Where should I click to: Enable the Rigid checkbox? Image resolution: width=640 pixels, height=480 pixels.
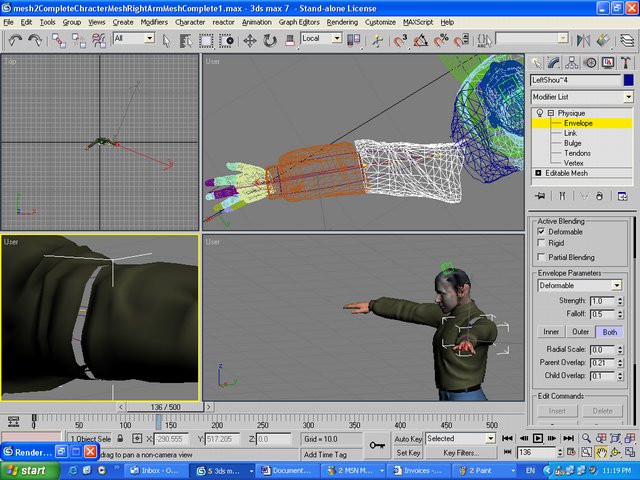click(x=542, y=243)
